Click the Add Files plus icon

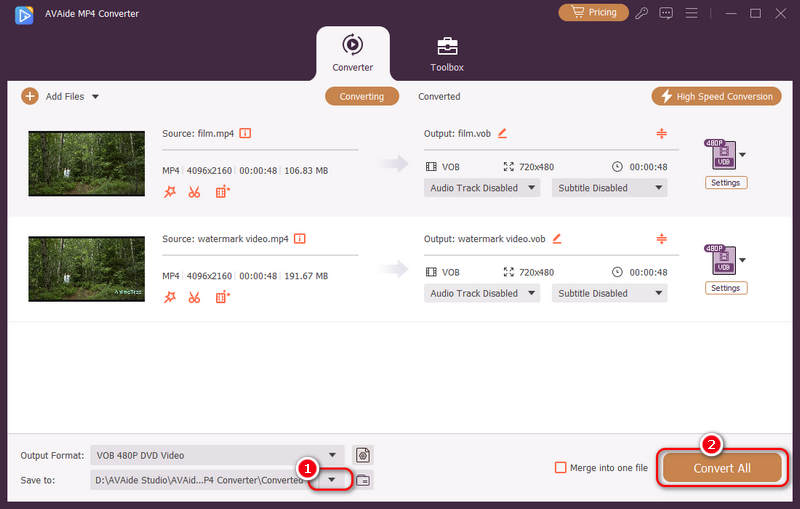tap(30, 96)
